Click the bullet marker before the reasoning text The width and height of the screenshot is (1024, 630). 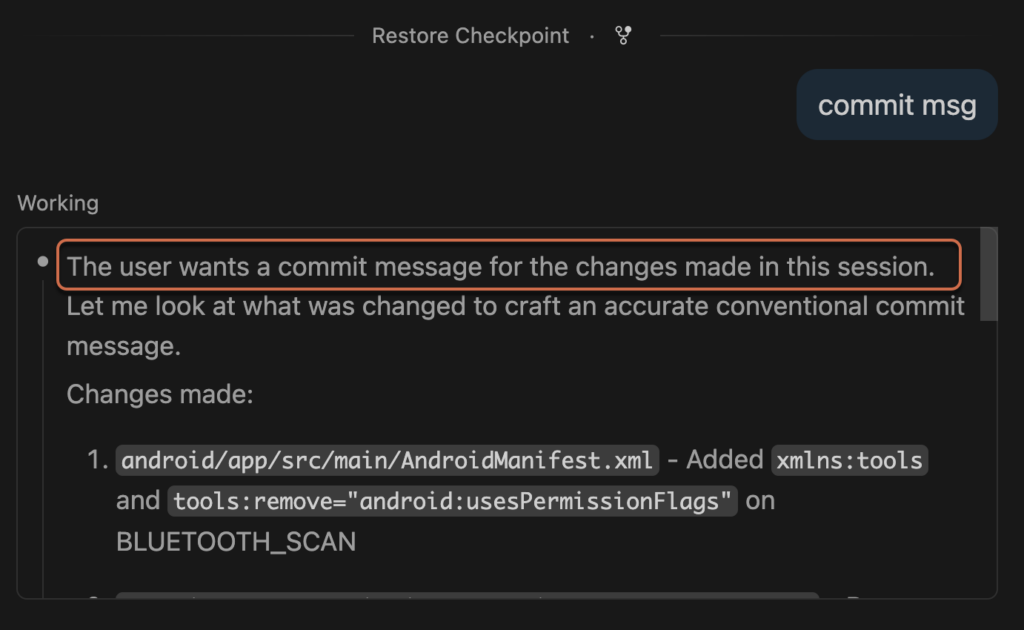(x=43, y=262)
